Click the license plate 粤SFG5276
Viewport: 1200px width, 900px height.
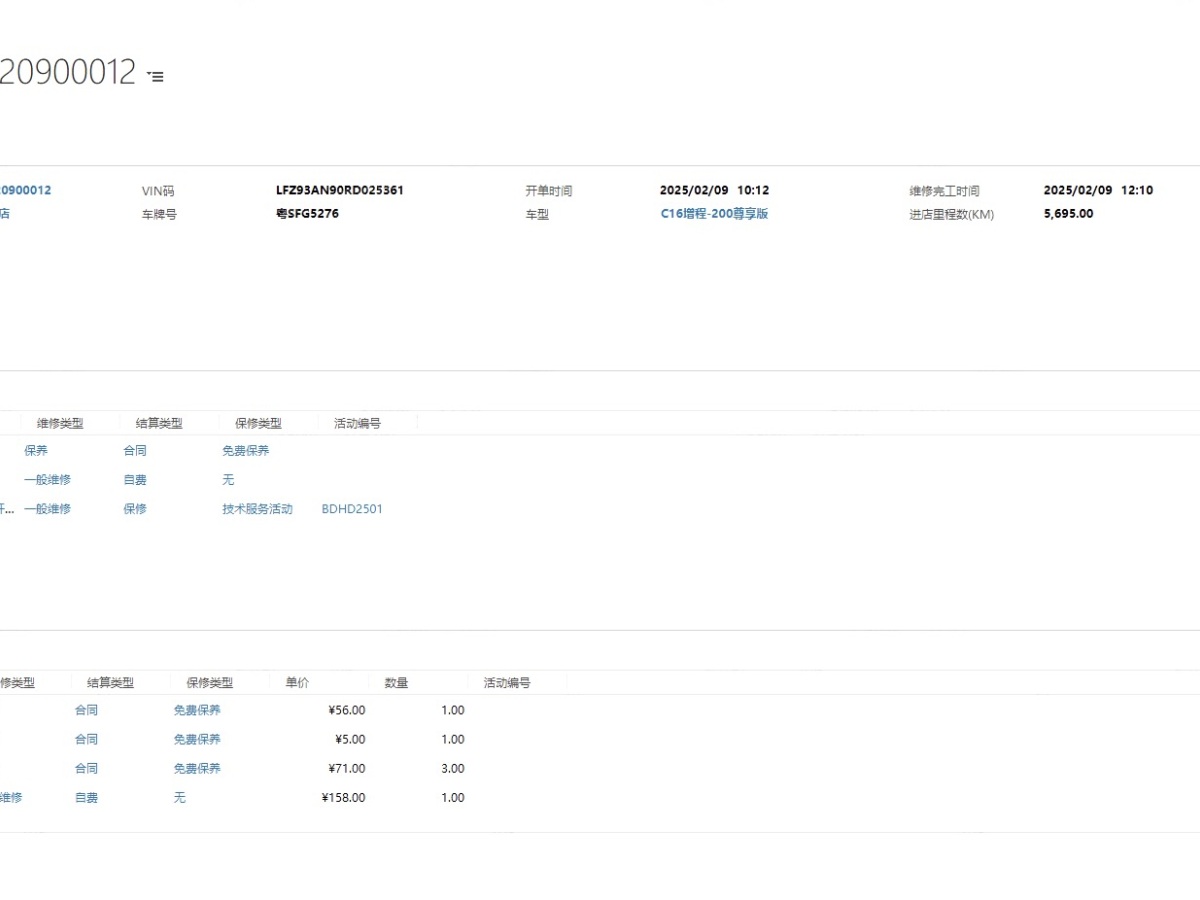(x=307, y=214)
